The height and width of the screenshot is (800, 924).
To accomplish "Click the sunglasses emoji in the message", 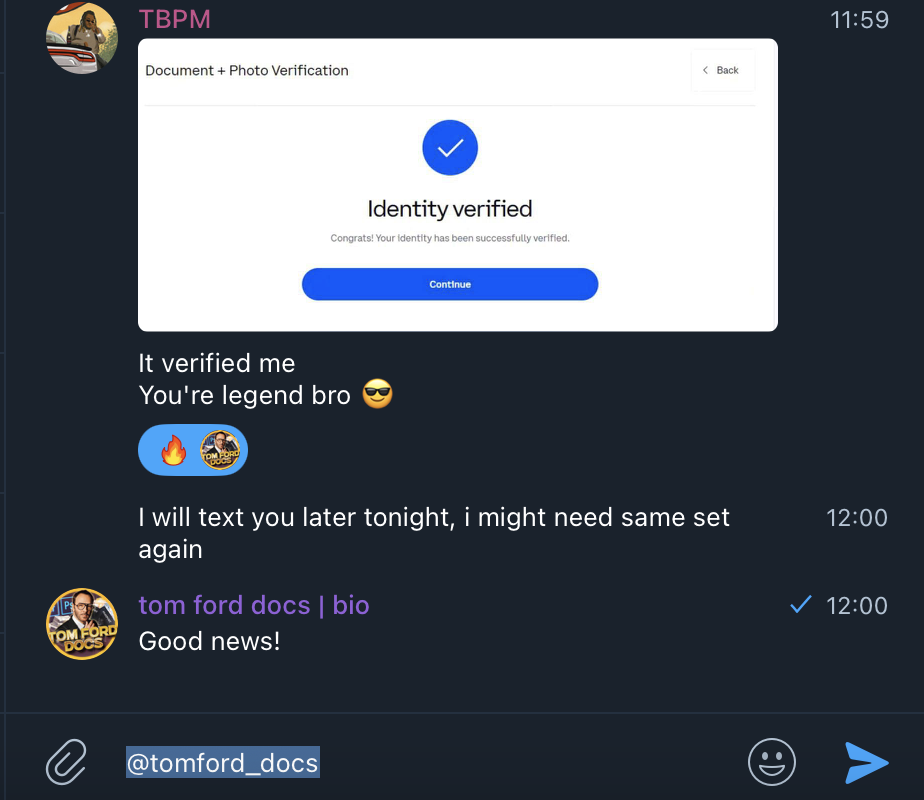I will click(x=377, y=394).
